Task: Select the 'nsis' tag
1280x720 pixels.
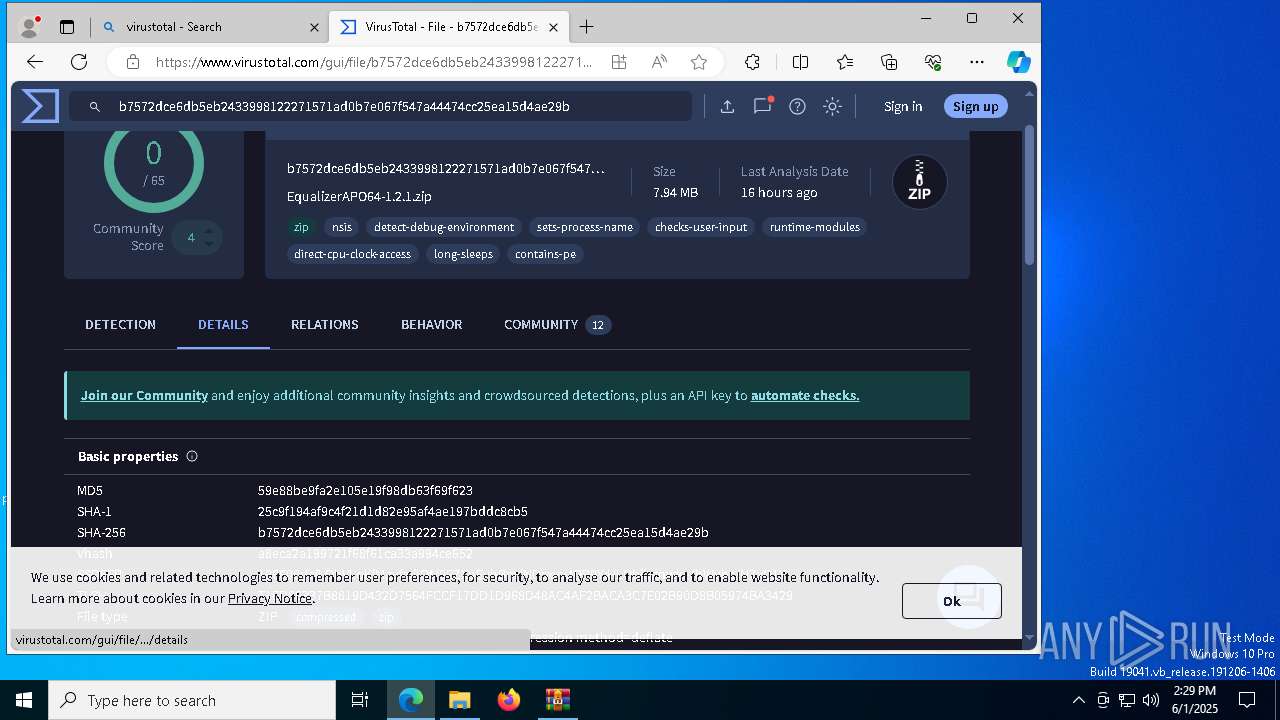Action: 342,227
